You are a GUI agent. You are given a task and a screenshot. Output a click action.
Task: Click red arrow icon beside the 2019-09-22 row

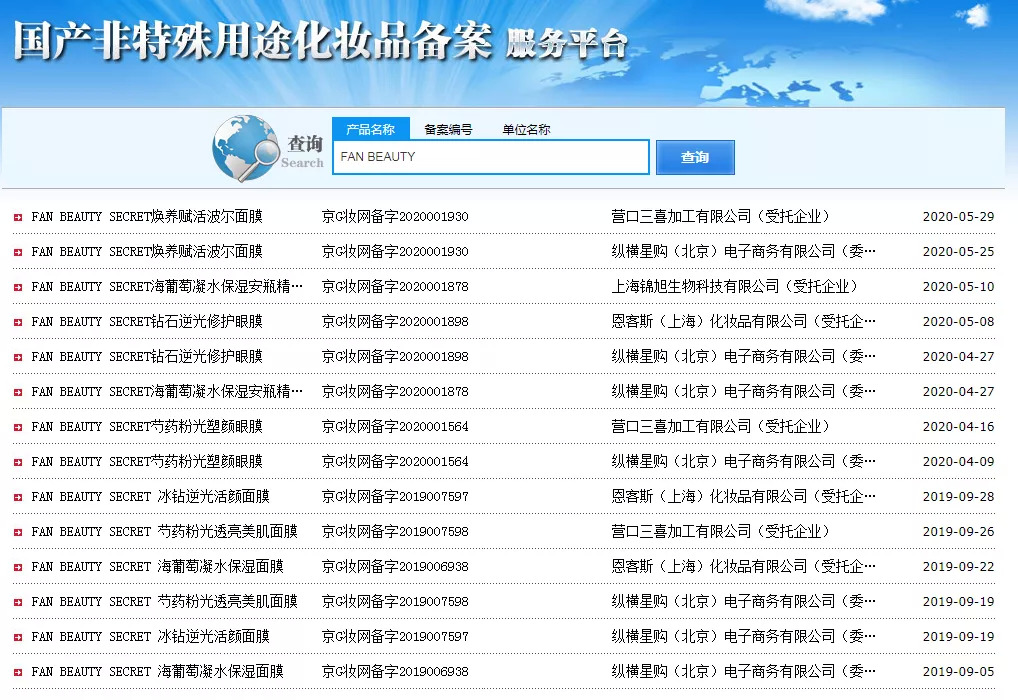[x=18, y=568]
